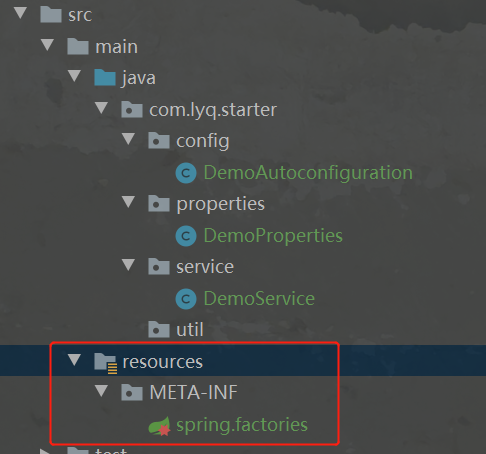Select the DemoAutoconfiguration class

308,173
